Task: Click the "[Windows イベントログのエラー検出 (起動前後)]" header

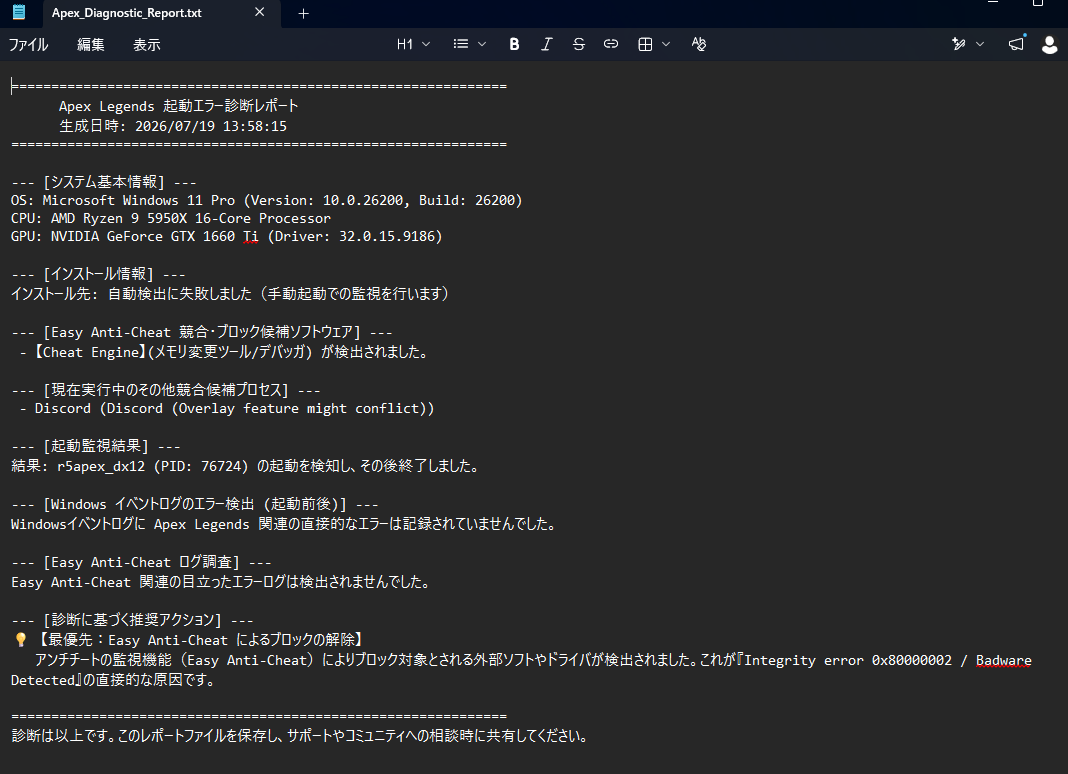Action: point(195,504)
